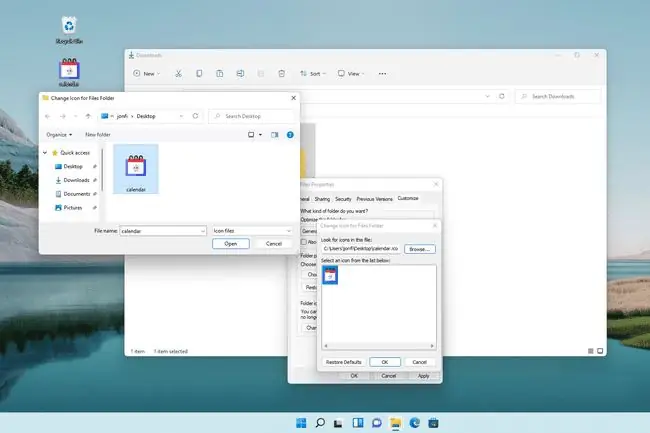Click Cancel in the file picker dialog
The height and width of the screenshot is (433, 650).
(274, 244)
